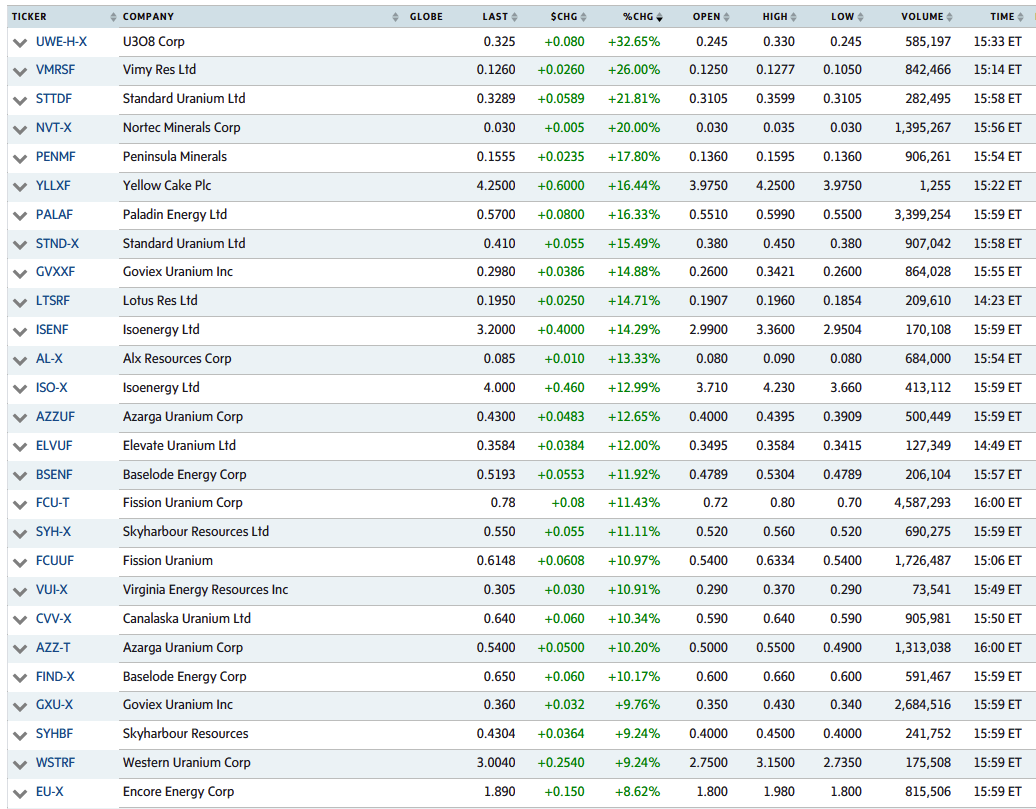
Task: Expand the UWE-H-X row chevron
Action: (20, 43)
